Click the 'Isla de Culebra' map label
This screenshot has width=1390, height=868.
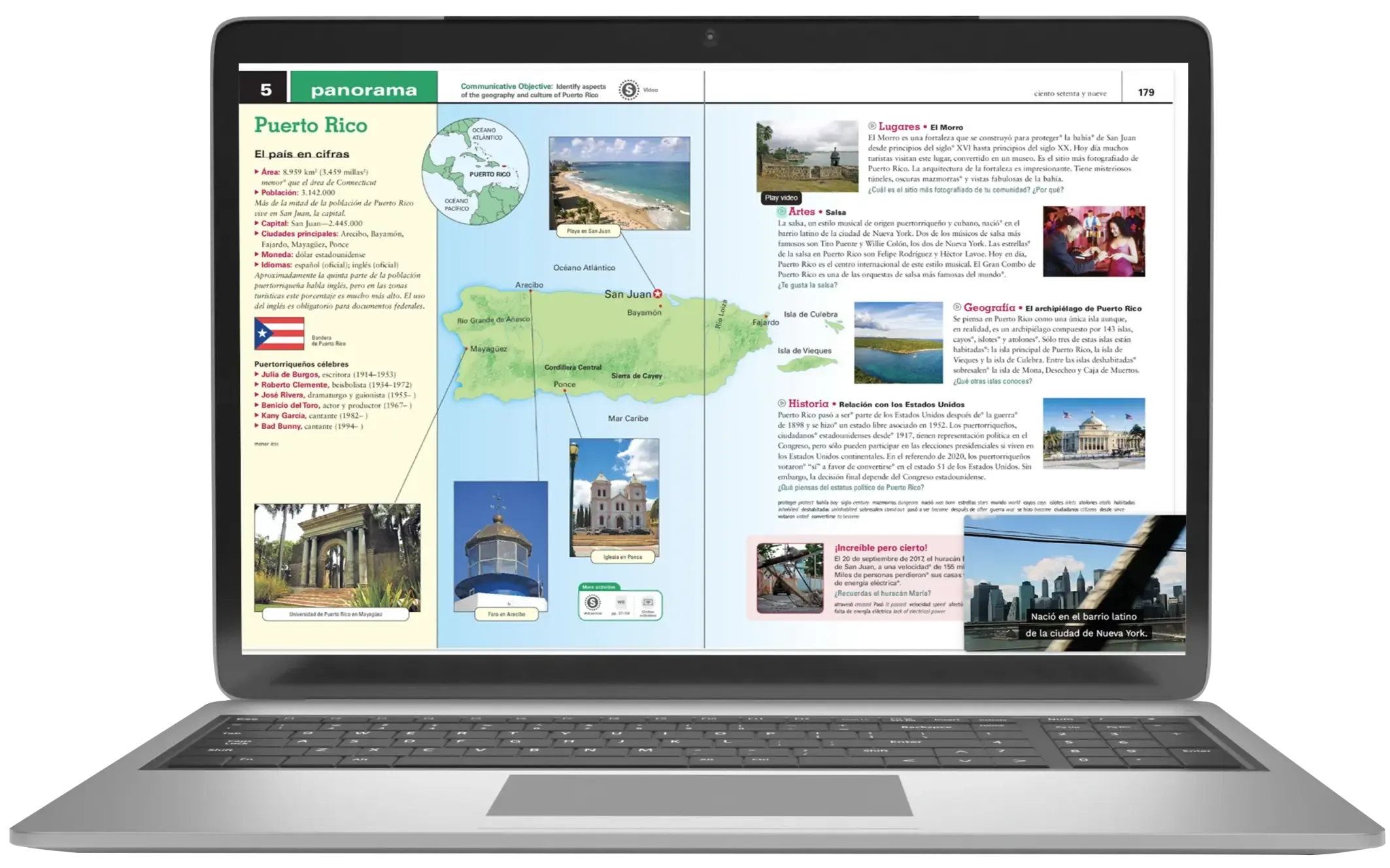pyautogui.click(x=810, y=314)
